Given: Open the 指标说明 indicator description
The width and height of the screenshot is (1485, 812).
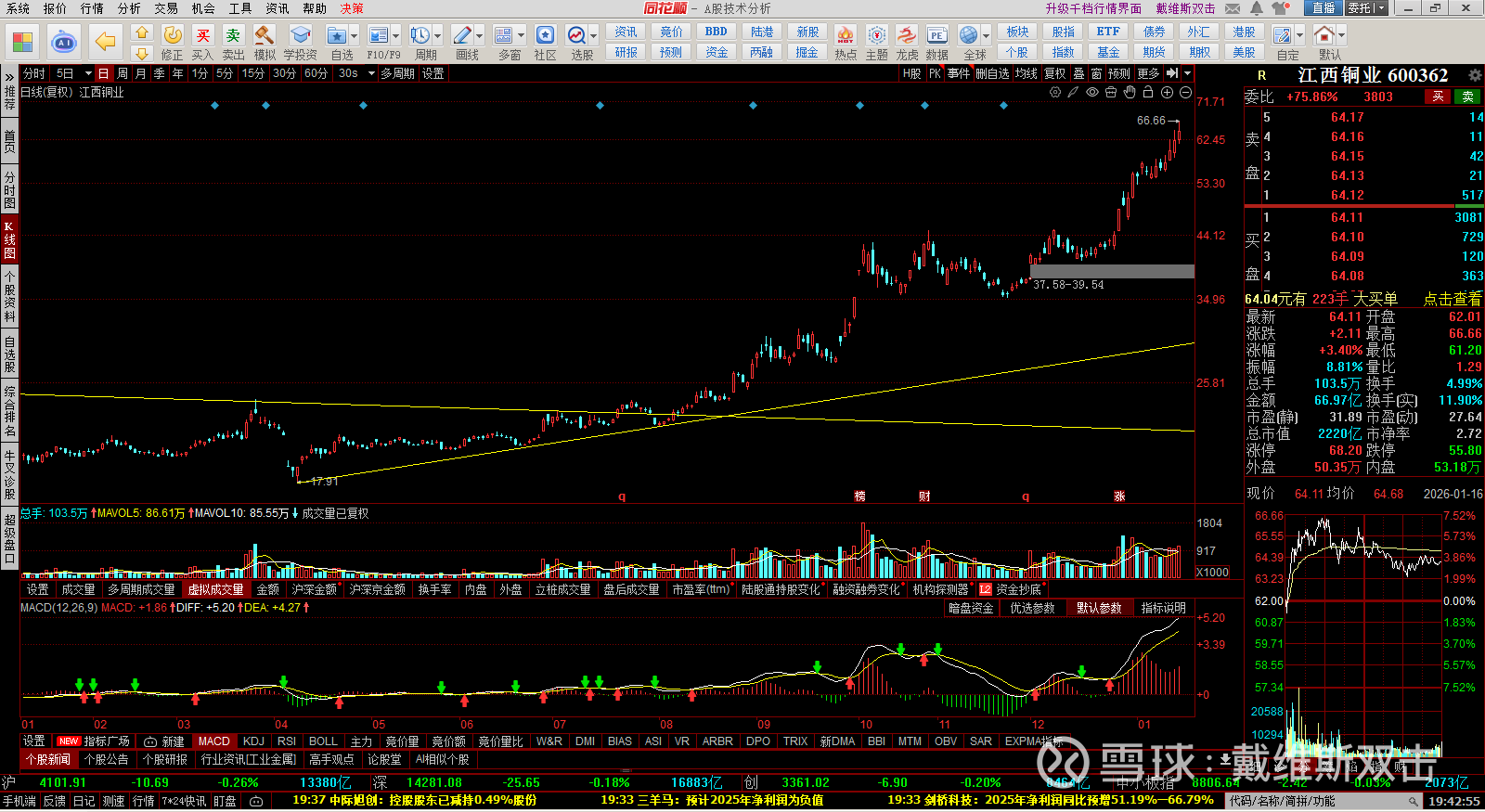Looking at the screenshot, I should [1164, 608].
